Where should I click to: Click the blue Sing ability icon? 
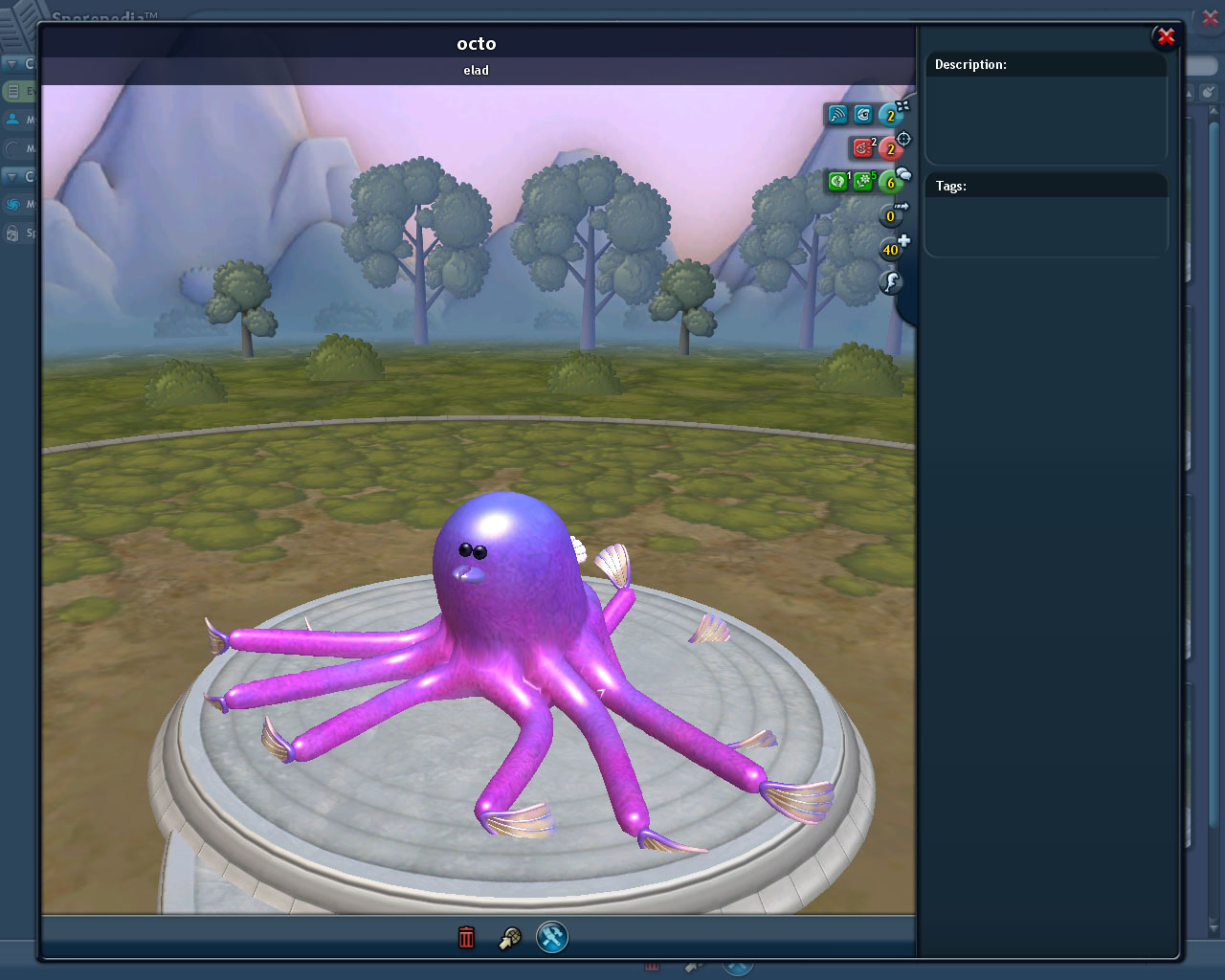837,115
